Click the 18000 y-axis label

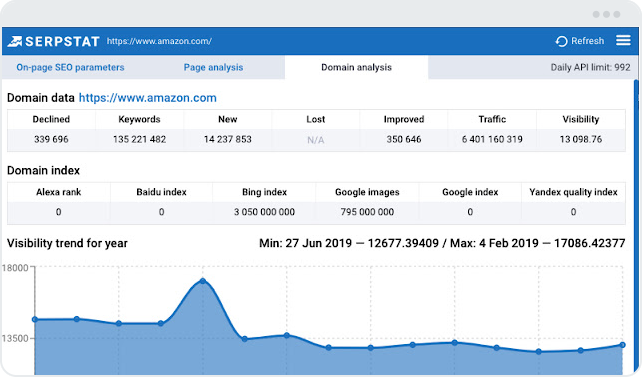[x=15, y=268]
